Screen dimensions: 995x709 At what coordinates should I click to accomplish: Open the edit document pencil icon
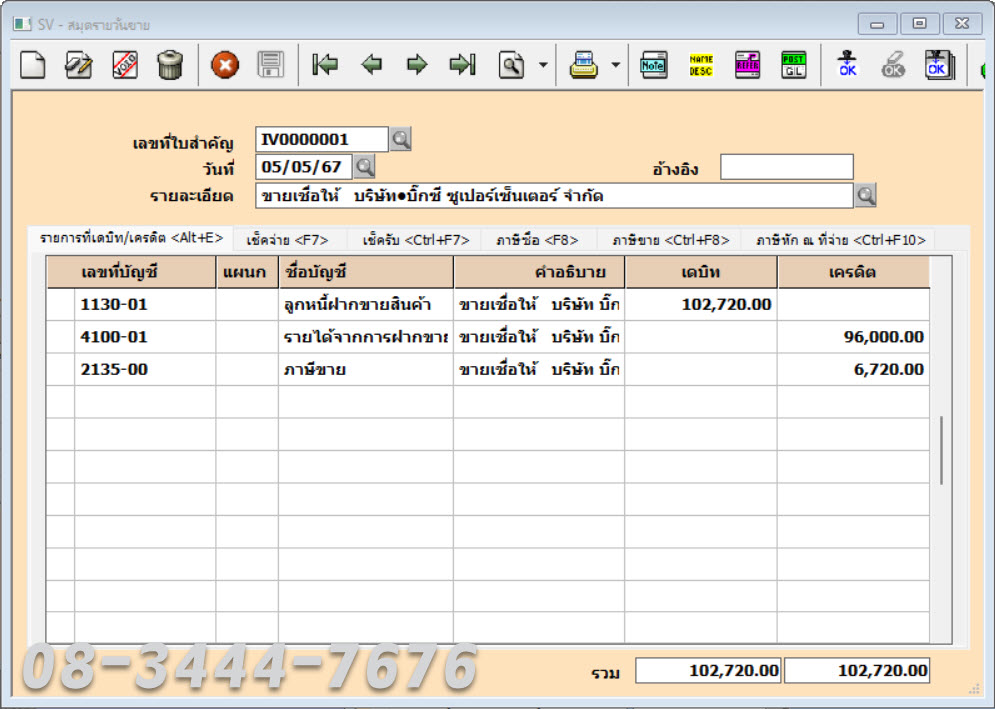click(x=79, y=65)
